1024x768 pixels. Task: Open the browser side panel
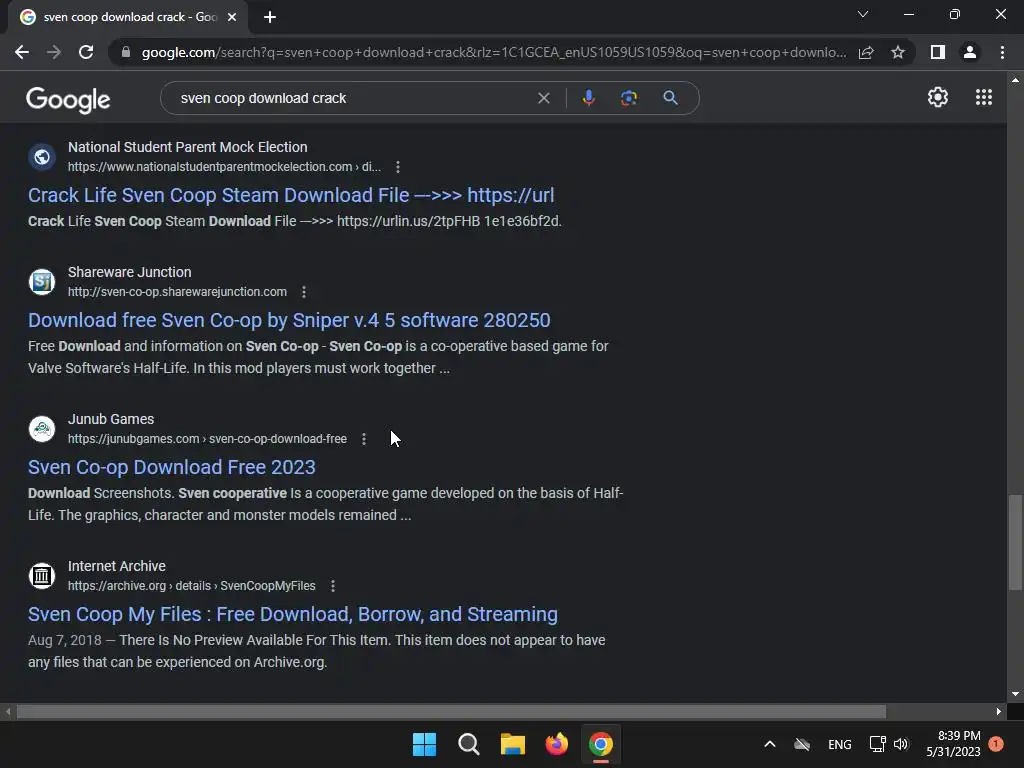(x=938, y=52)
